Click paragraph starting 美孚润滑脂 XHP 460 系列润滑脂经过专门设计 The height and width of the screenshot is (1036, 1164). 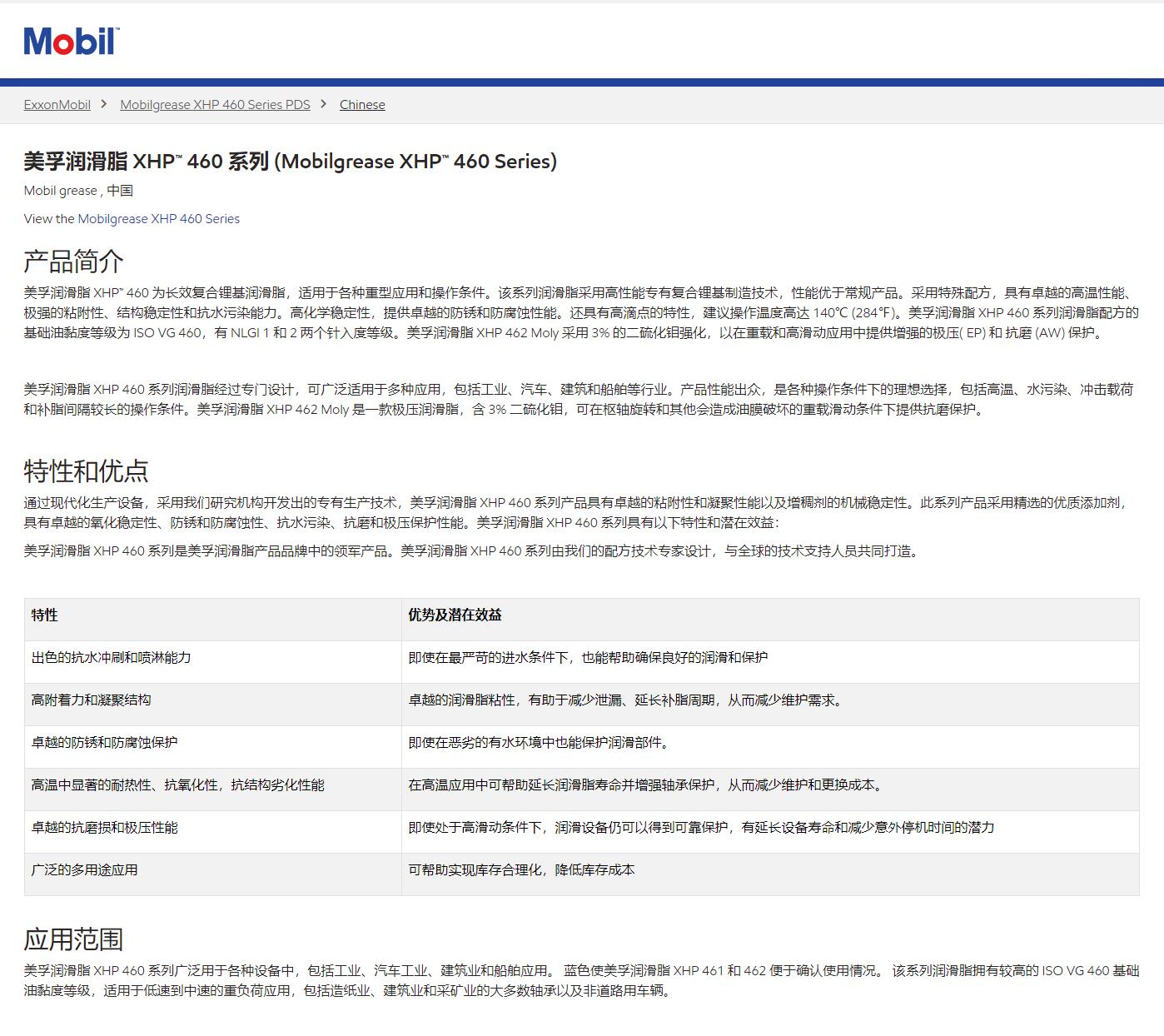tap(579, 400)
